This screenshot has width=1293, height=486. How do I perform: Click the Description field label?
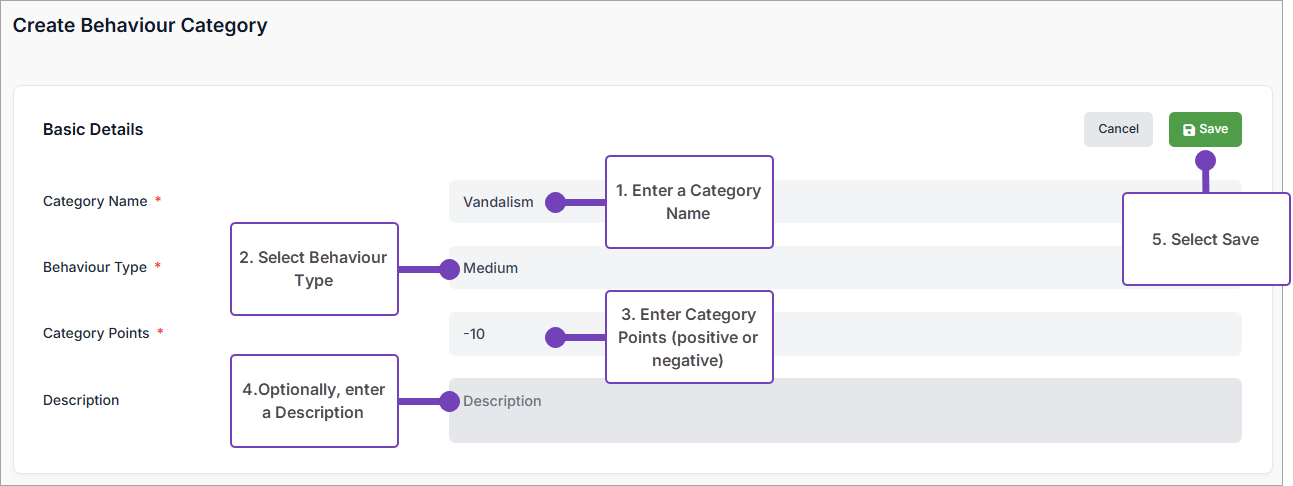coord(81,400)
